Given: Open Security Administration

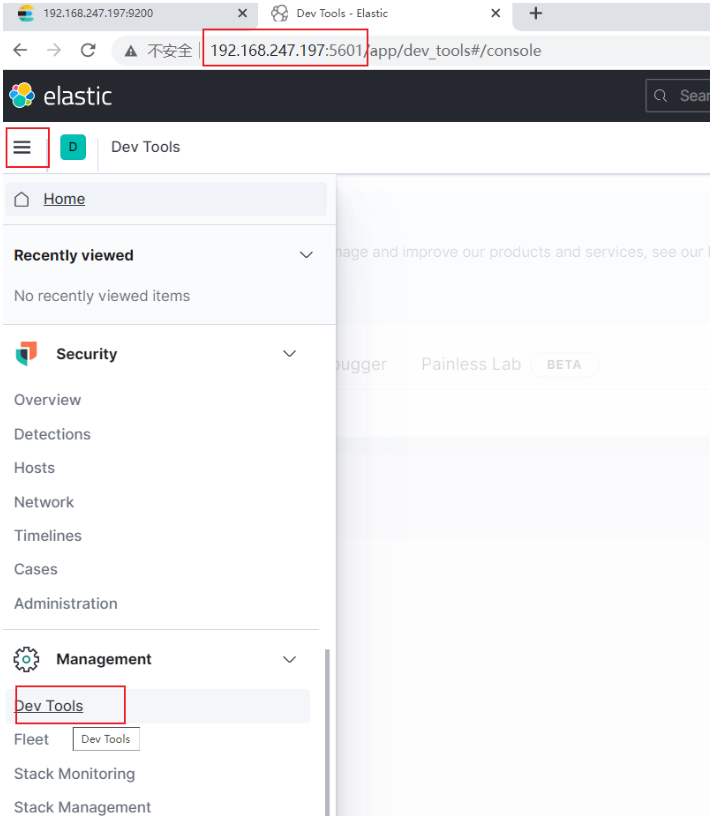Looking at the screenshot, I should [x=66, y=604].
